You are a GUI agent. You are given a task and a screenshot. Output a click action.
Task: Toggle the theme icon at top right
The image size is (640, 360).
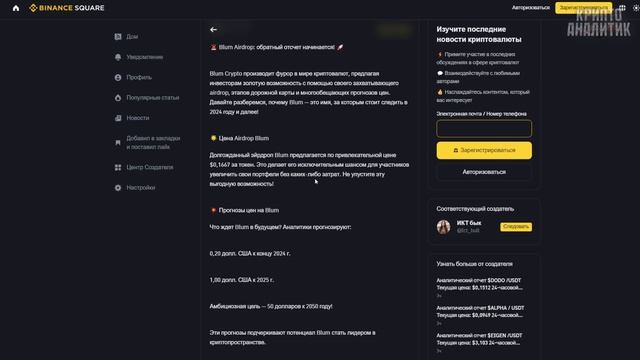[x=636, y=8]
